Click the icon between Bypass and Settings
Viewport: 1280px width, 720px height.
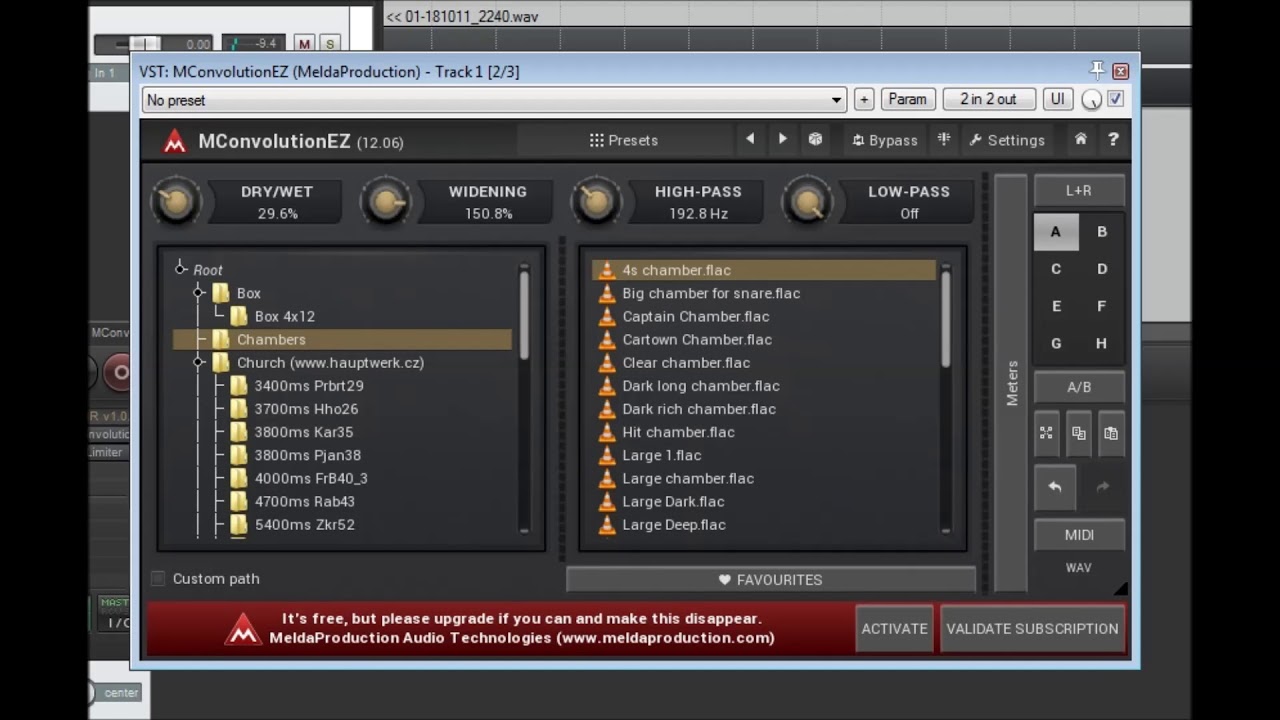943,140
